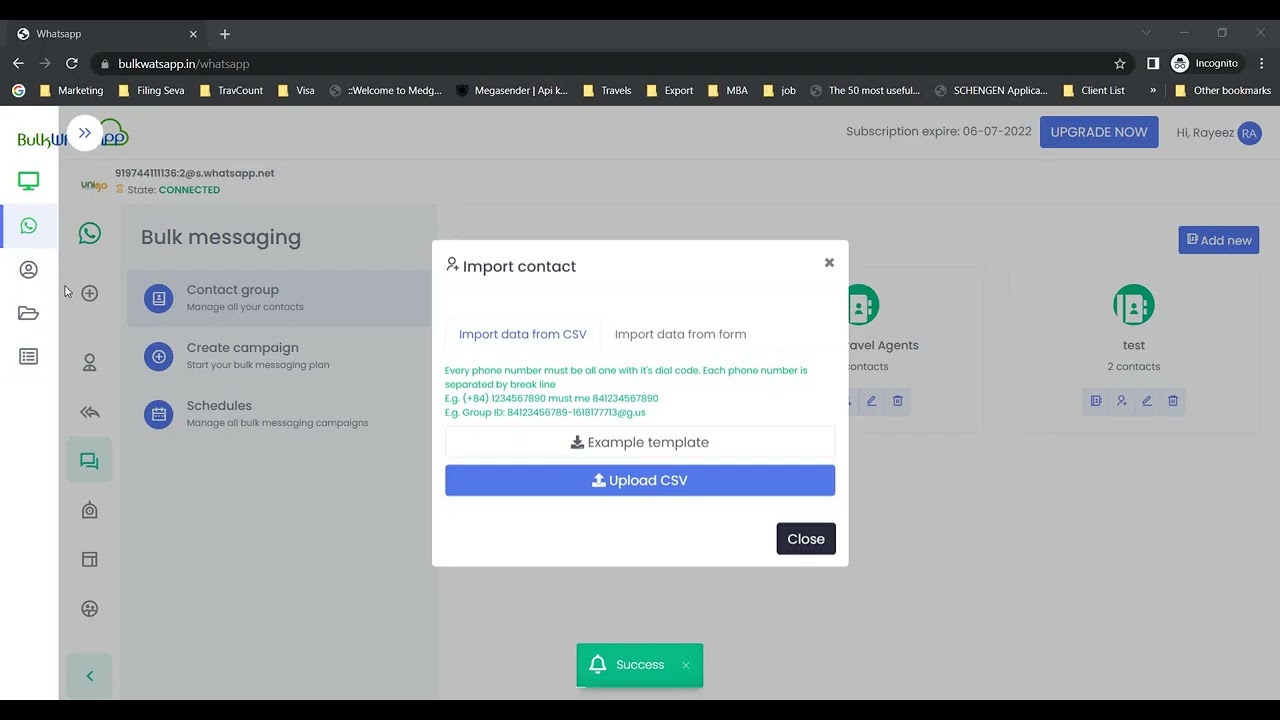Screen dimensions: 1280x720
Task: Click the '2 contacts' text under test
Action: click(x=1134, y=367)
